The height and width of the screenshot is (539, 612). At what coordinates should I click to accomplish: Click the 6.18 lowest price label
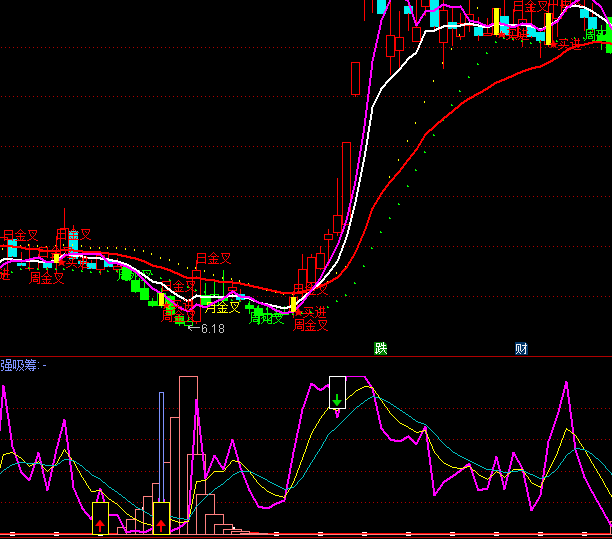pyautogui.click(x=212, y=328)
